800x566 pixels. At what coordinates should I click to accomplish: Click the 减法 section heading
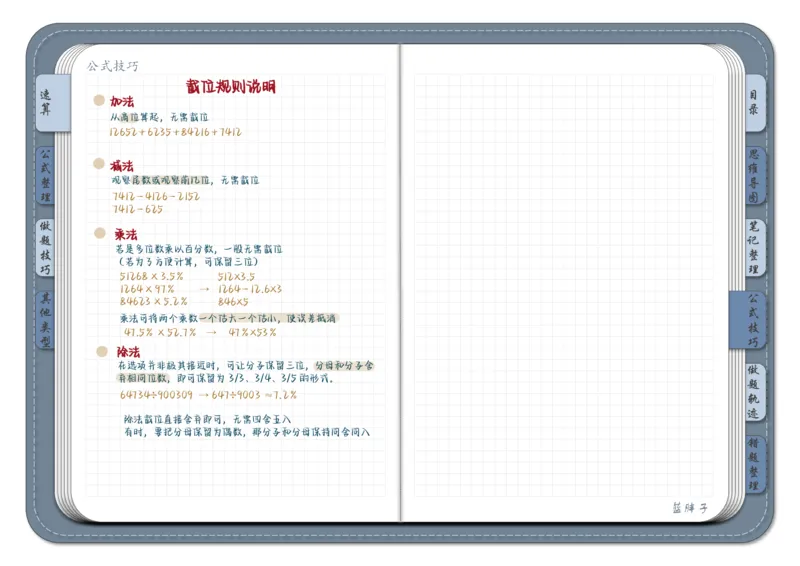pos(122,166)
